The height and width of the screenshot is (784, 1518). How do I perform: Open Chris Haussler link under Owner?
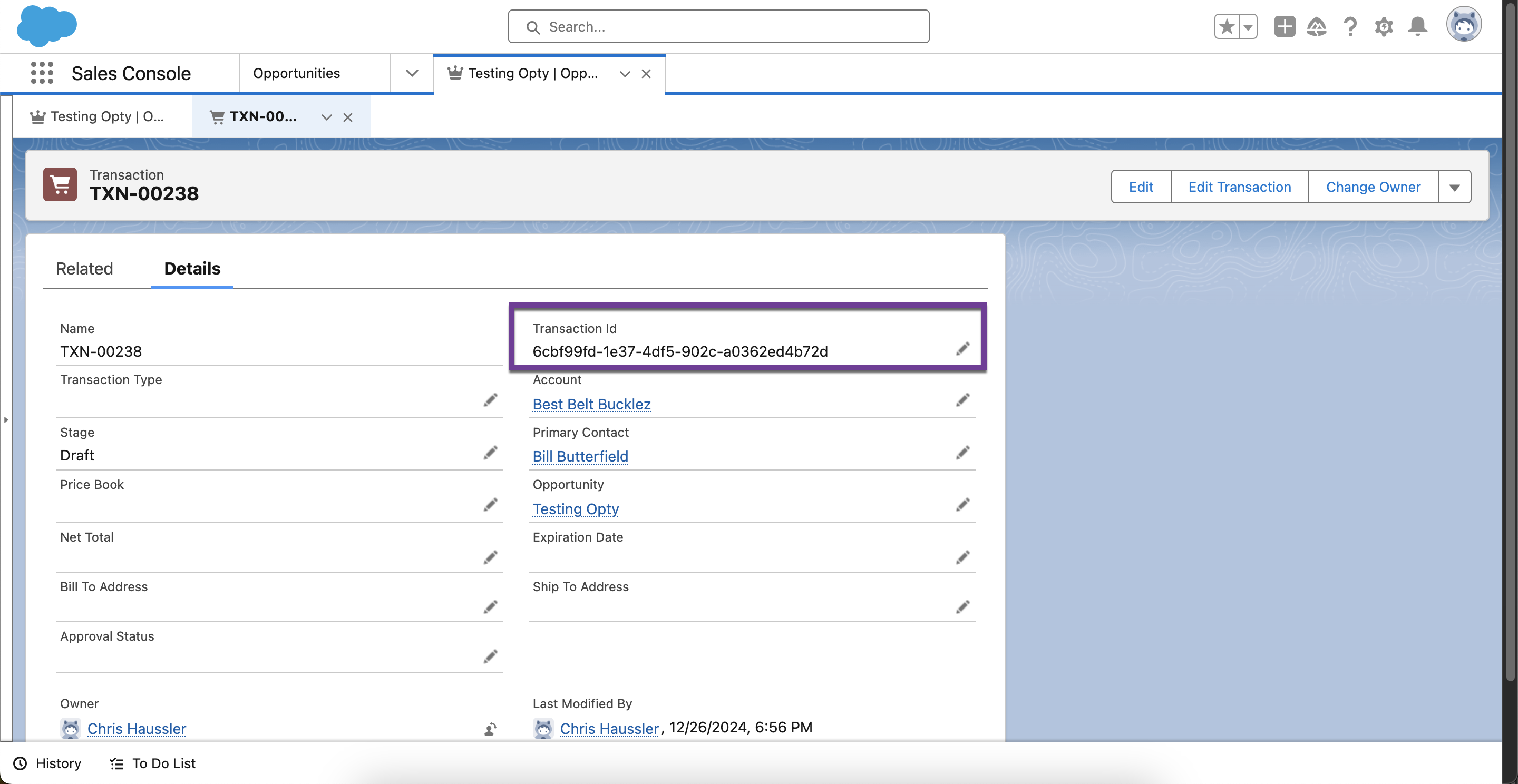[137, 729]
